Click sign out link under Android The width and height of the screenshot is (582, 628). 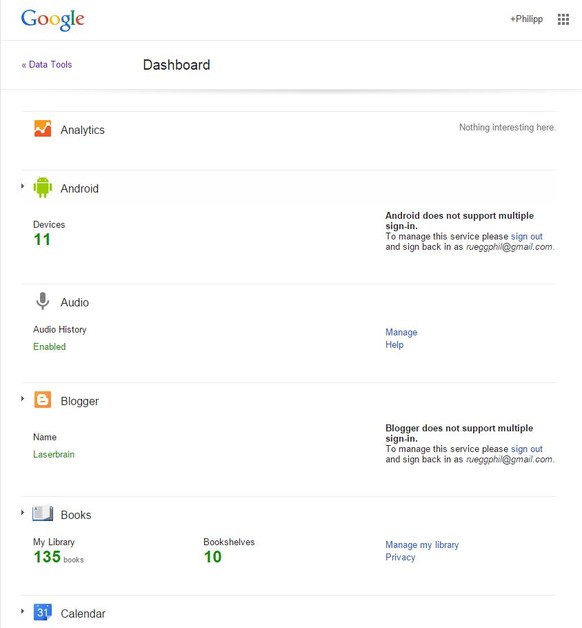pyautogui.click(x=526, y=236)
